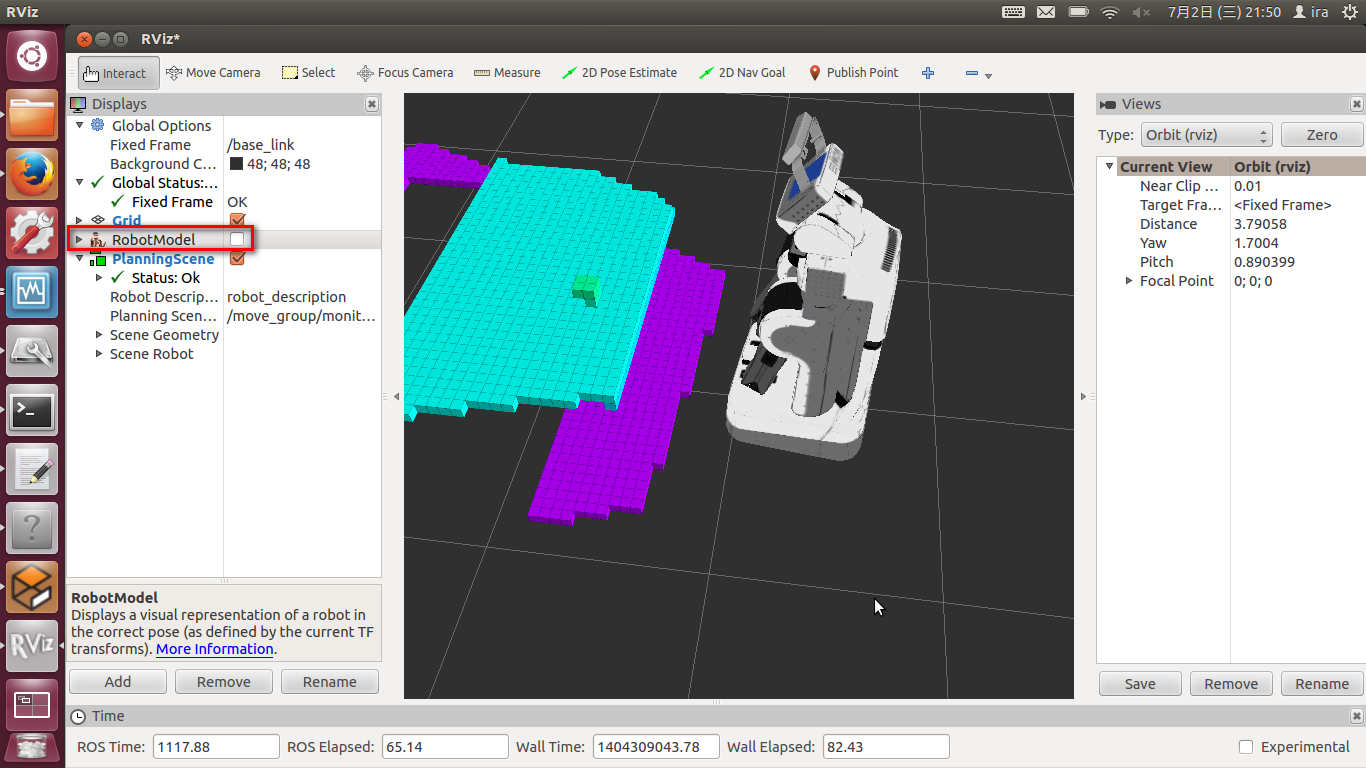Close the Time panel

[x=1357, y=716]
